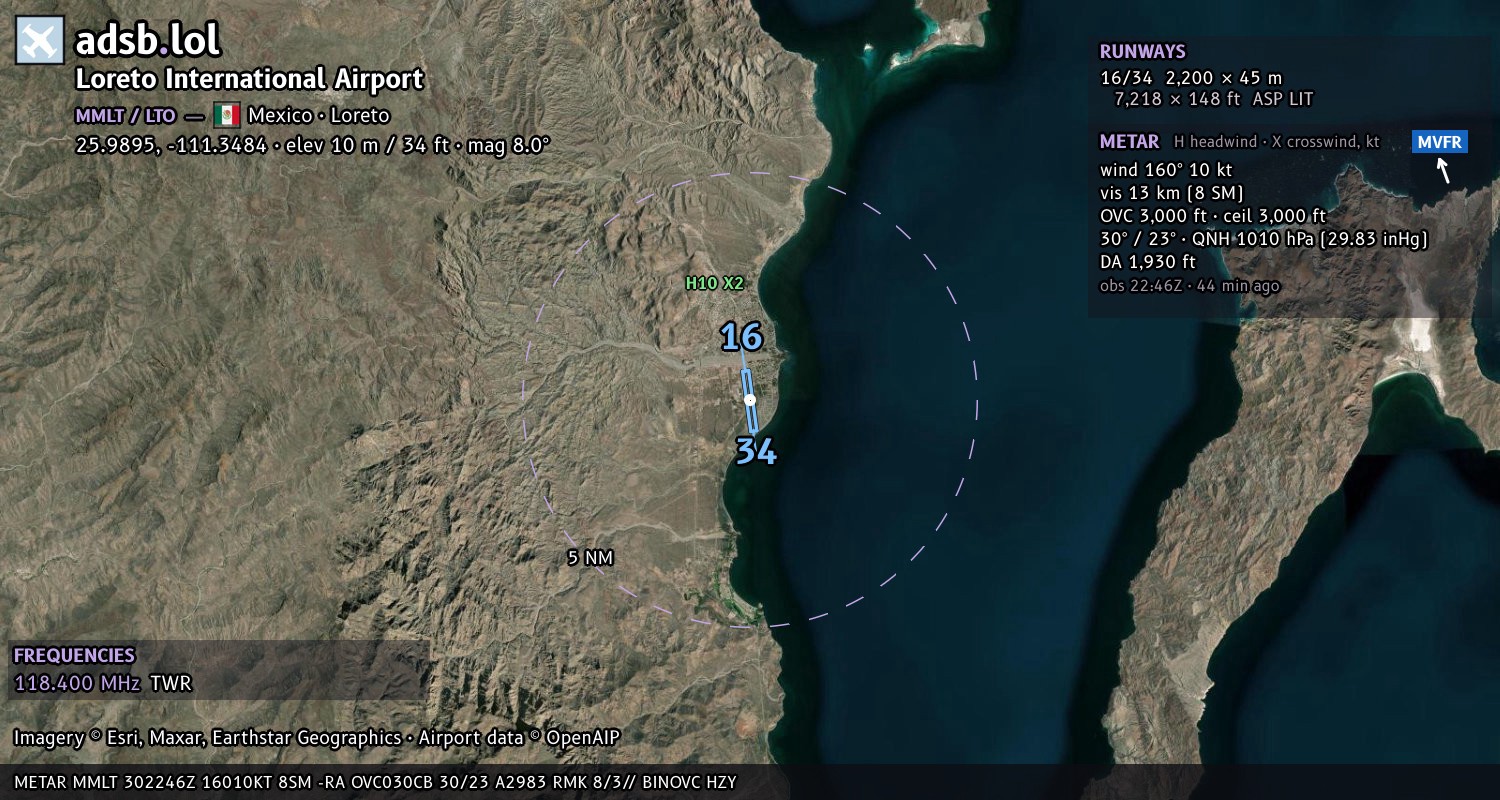Click the TWR frequency label
Image resolution: width=1500 pixels, height=800 pixels.
click(x=170, y=684)
